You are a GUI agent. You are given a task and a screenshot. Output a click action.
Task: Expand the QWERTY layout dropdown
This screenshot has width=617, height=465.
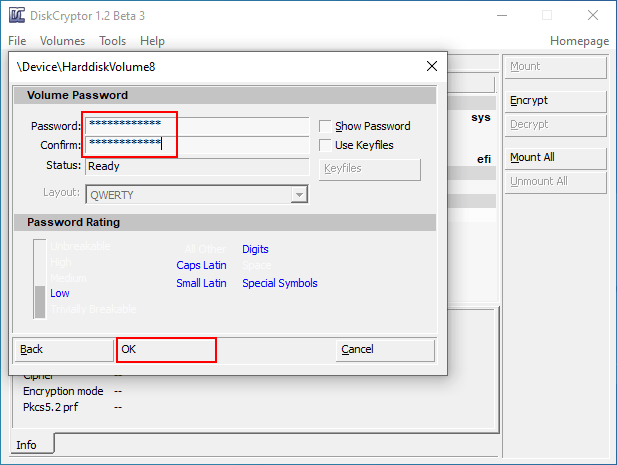pyautogui.click(x=299, y=195)
